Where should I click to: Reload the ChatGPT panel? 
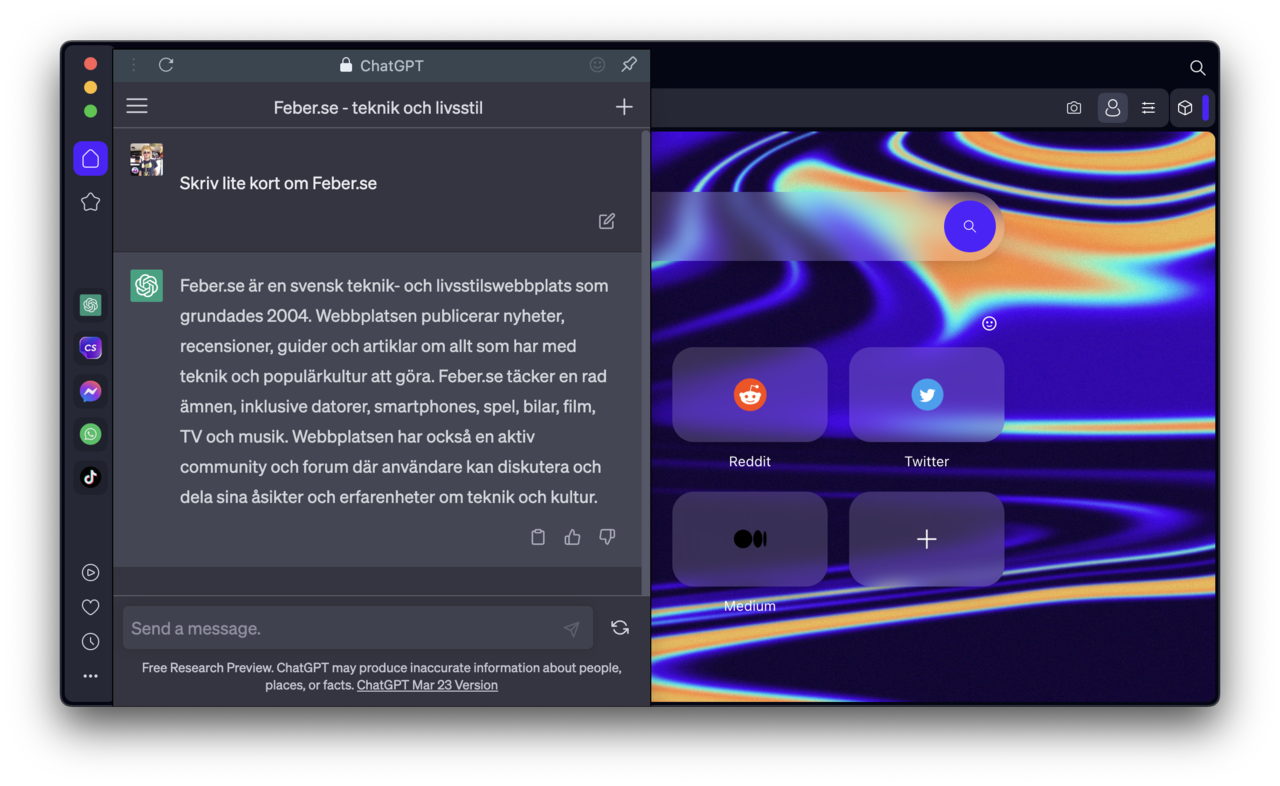click(x=166, y=65)
